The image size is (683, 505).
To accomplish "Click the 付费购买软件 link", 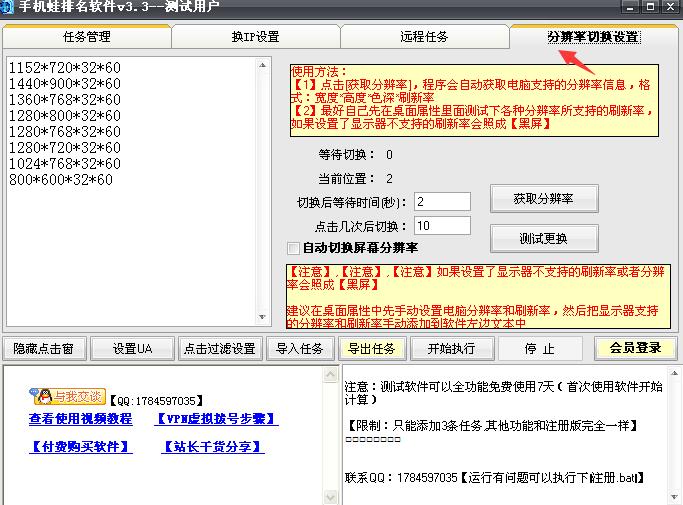I will pos(80,447).
